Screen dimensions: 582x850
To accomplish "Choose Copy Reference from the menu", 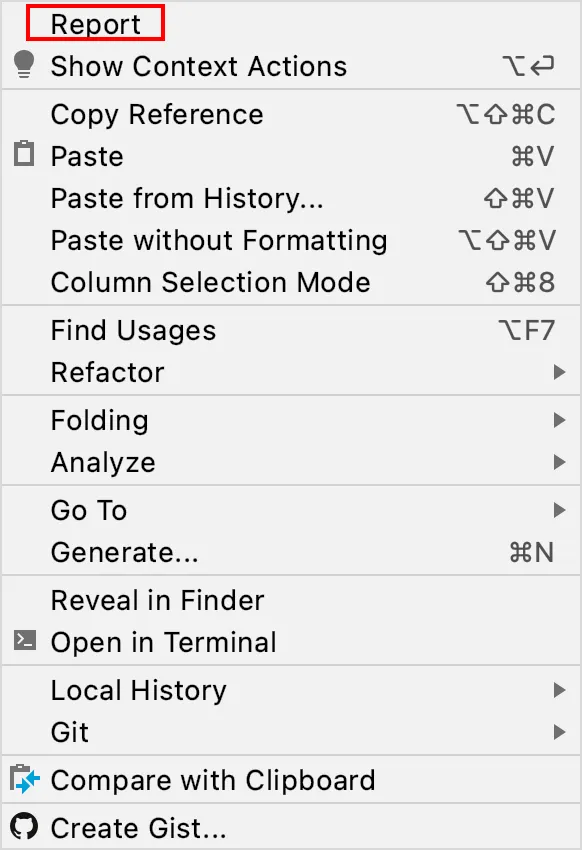I will tap(291, 114).
